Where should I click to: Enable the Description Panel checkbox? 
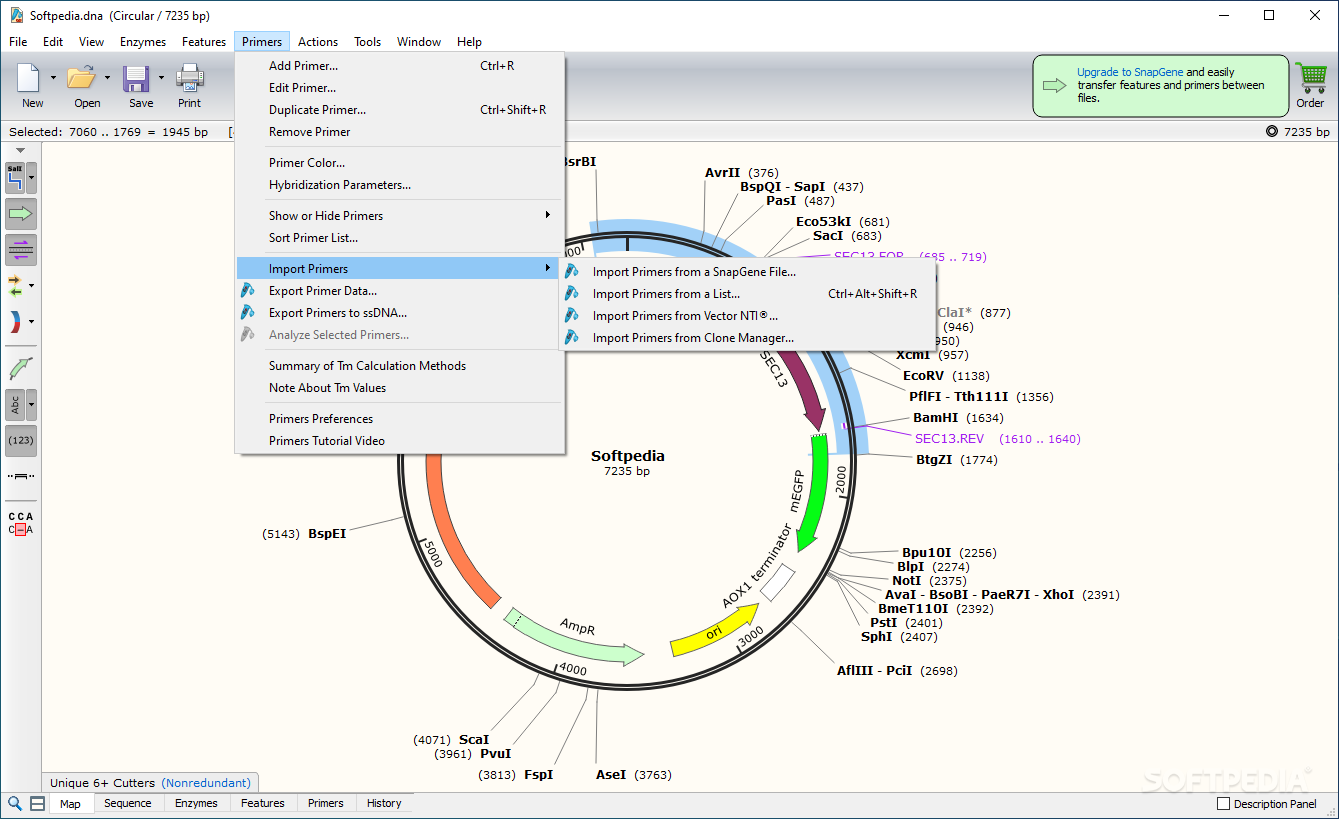[x=1223, y=804]
